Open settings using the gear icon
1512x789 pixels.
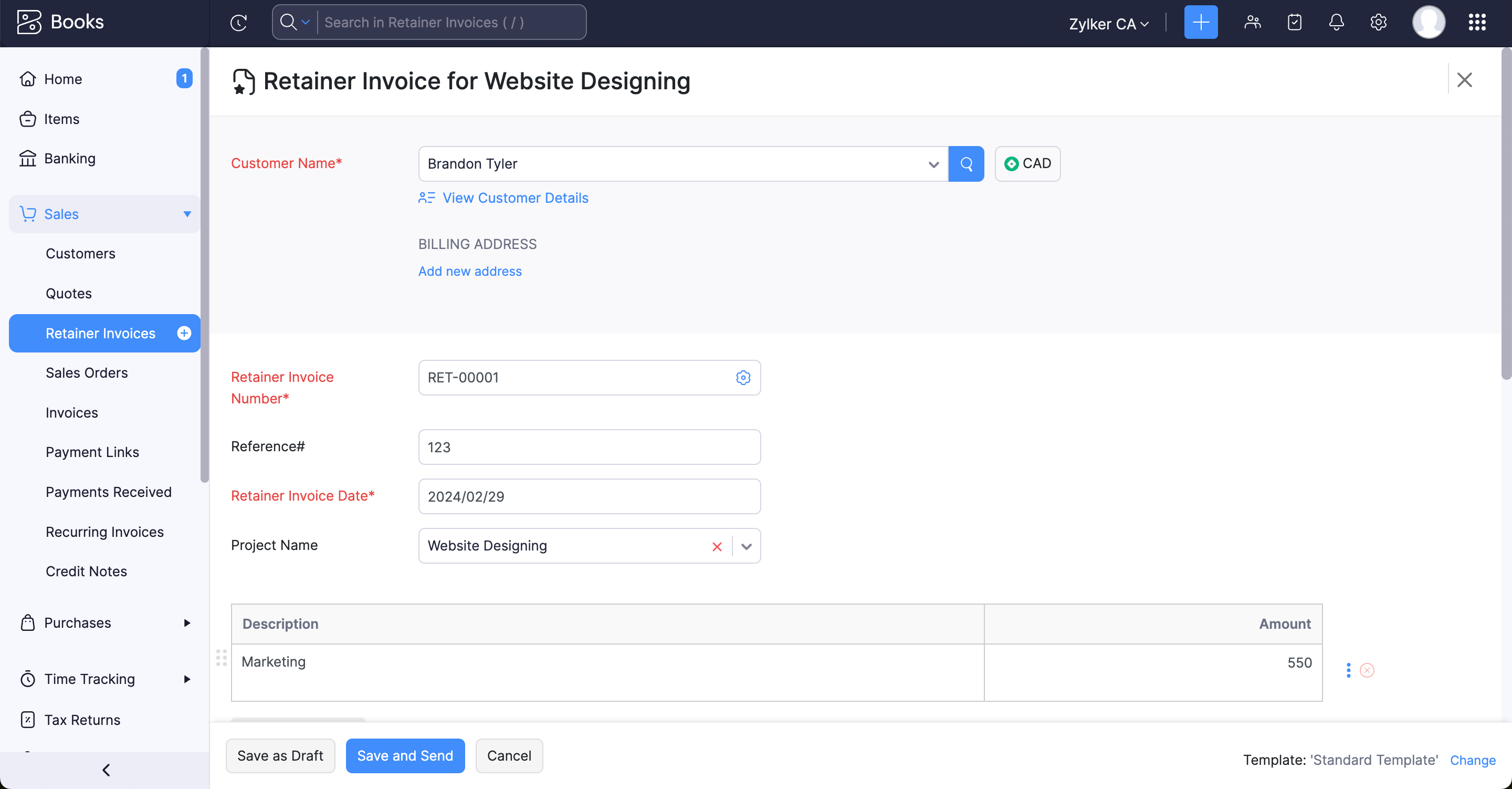pos(1378,22)
